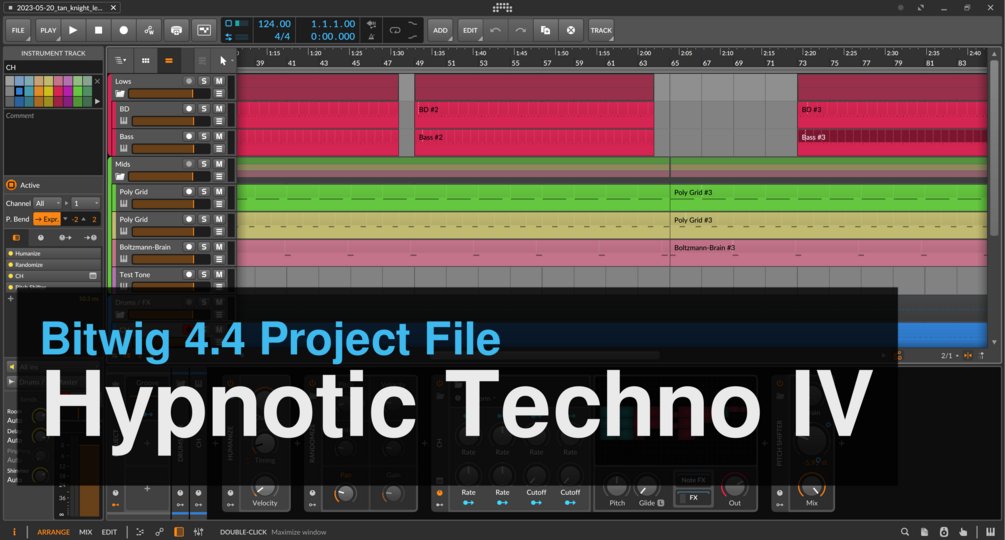
Task: Switch to the MIX view
Action: [85, 532]
